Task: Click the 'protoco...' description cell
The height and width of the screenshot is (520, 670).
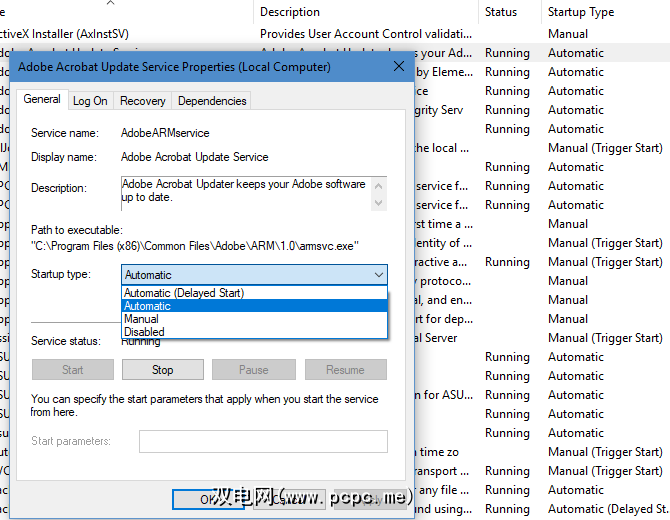Action: tap(445, 281)
